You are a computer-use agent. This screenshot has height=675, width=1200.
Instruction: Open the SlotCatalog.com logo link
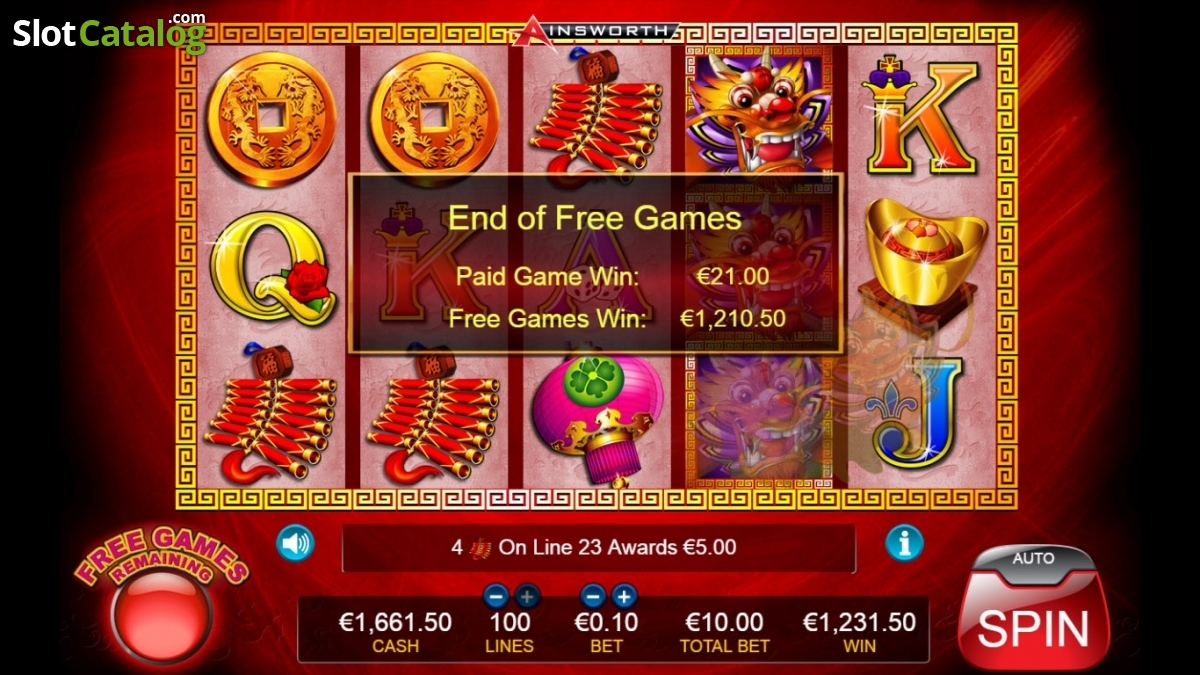[110, 32]
